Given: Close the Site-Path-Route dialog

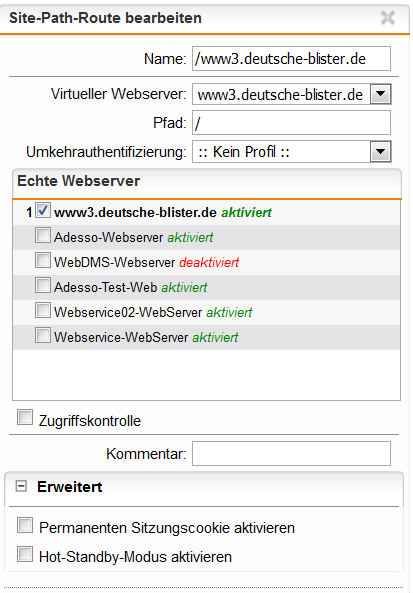Looking at the screenshot, I should 388,18.
